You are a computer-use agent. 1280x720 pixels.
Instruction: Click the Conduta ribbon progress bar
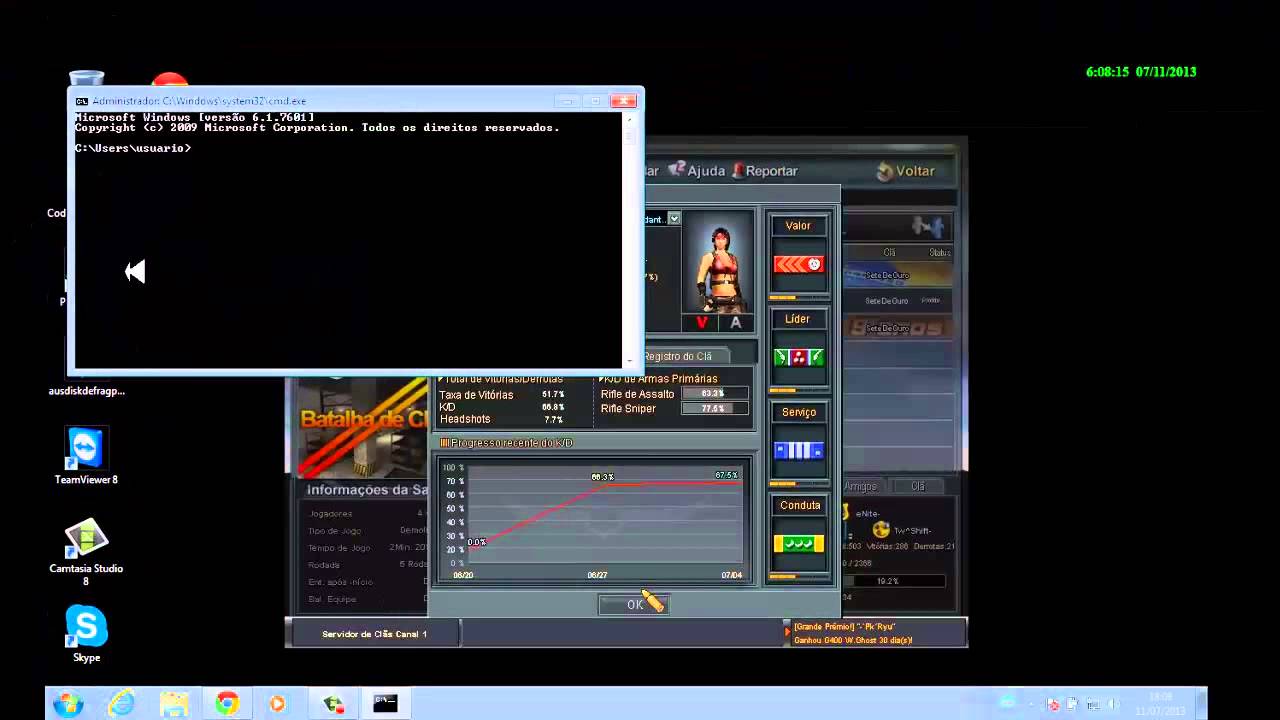[798, 576]
